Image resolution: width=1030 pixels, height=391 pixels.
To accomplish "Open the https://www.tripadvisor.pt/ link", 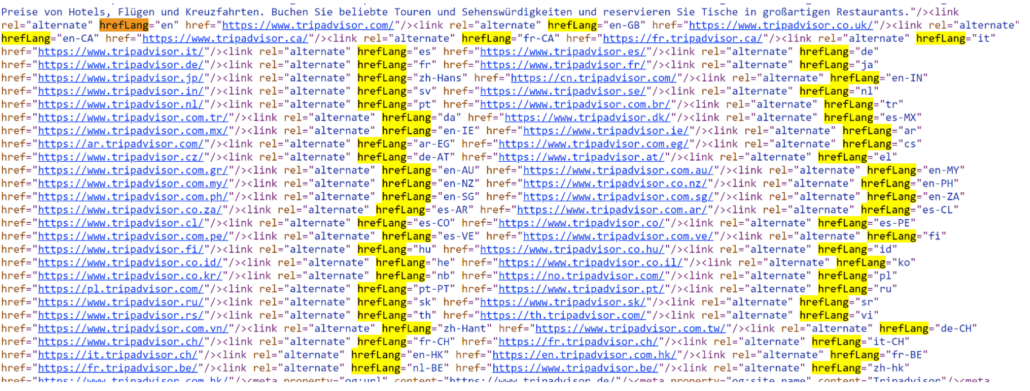I will point(581,288).
